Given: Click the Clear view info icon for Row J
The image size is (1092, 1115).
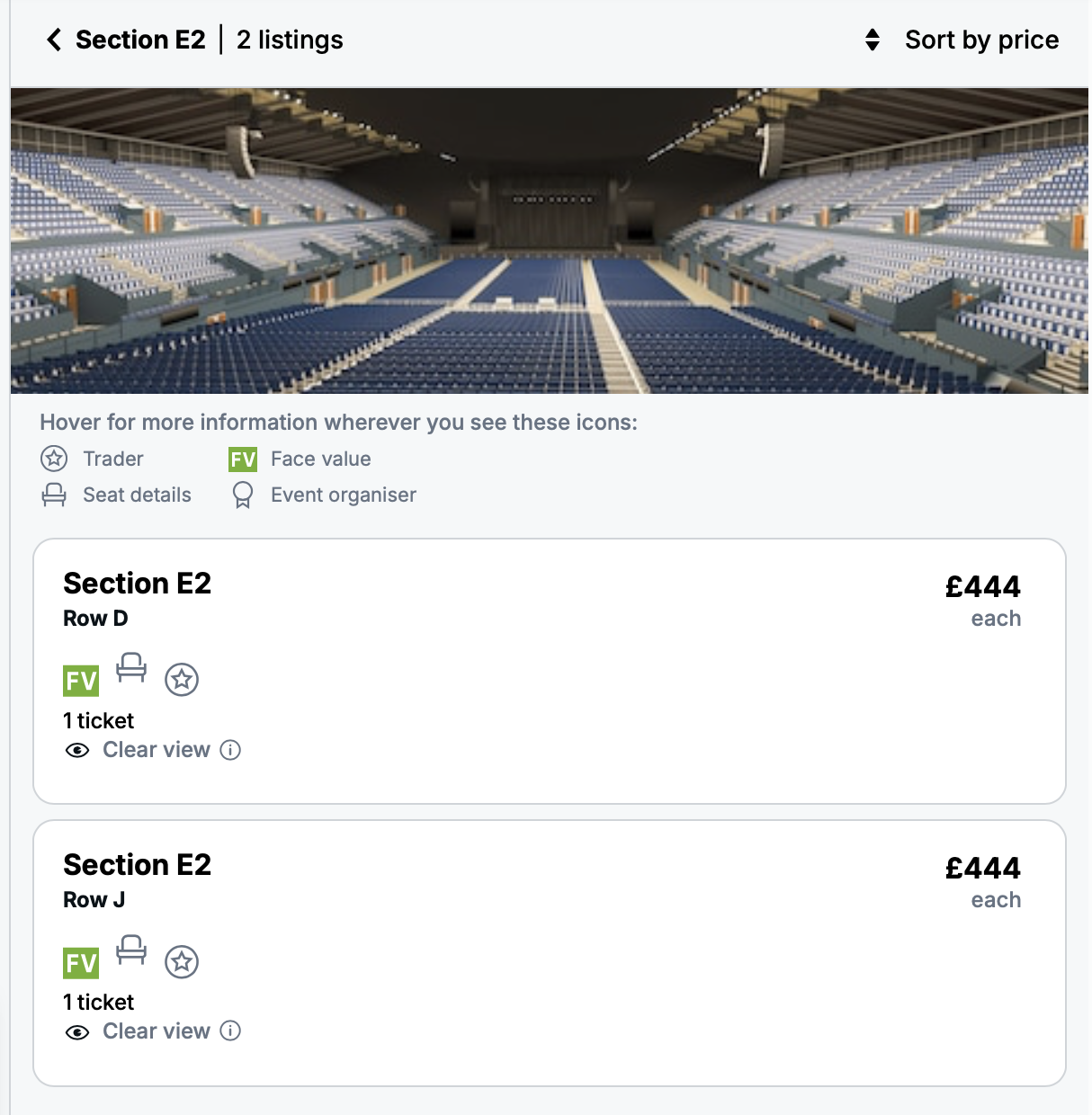Looking at the screenshot, I should (x=230, y=1031).
